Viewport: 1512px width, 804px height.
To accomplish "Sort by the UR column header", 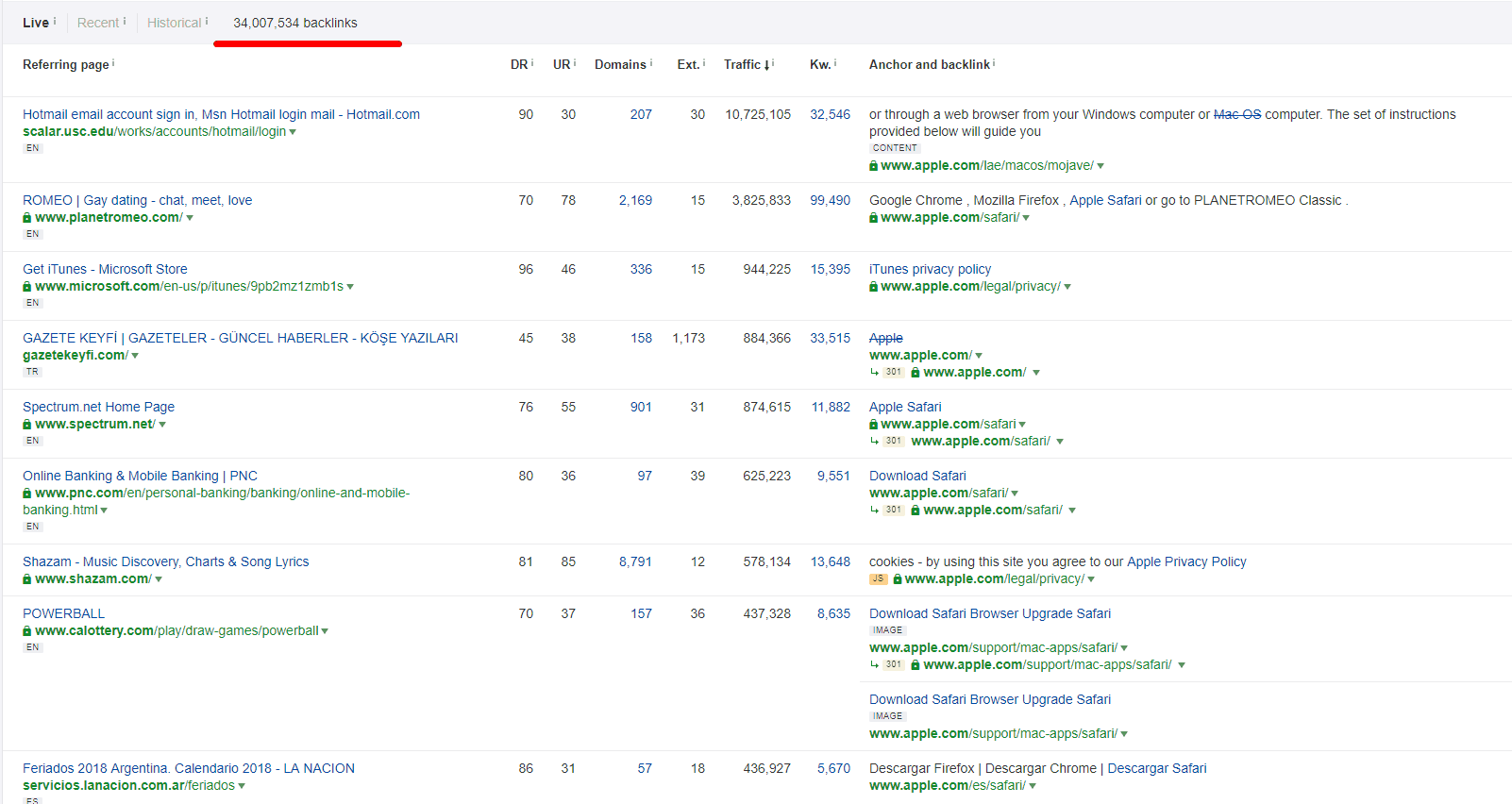I will (562, 64).
